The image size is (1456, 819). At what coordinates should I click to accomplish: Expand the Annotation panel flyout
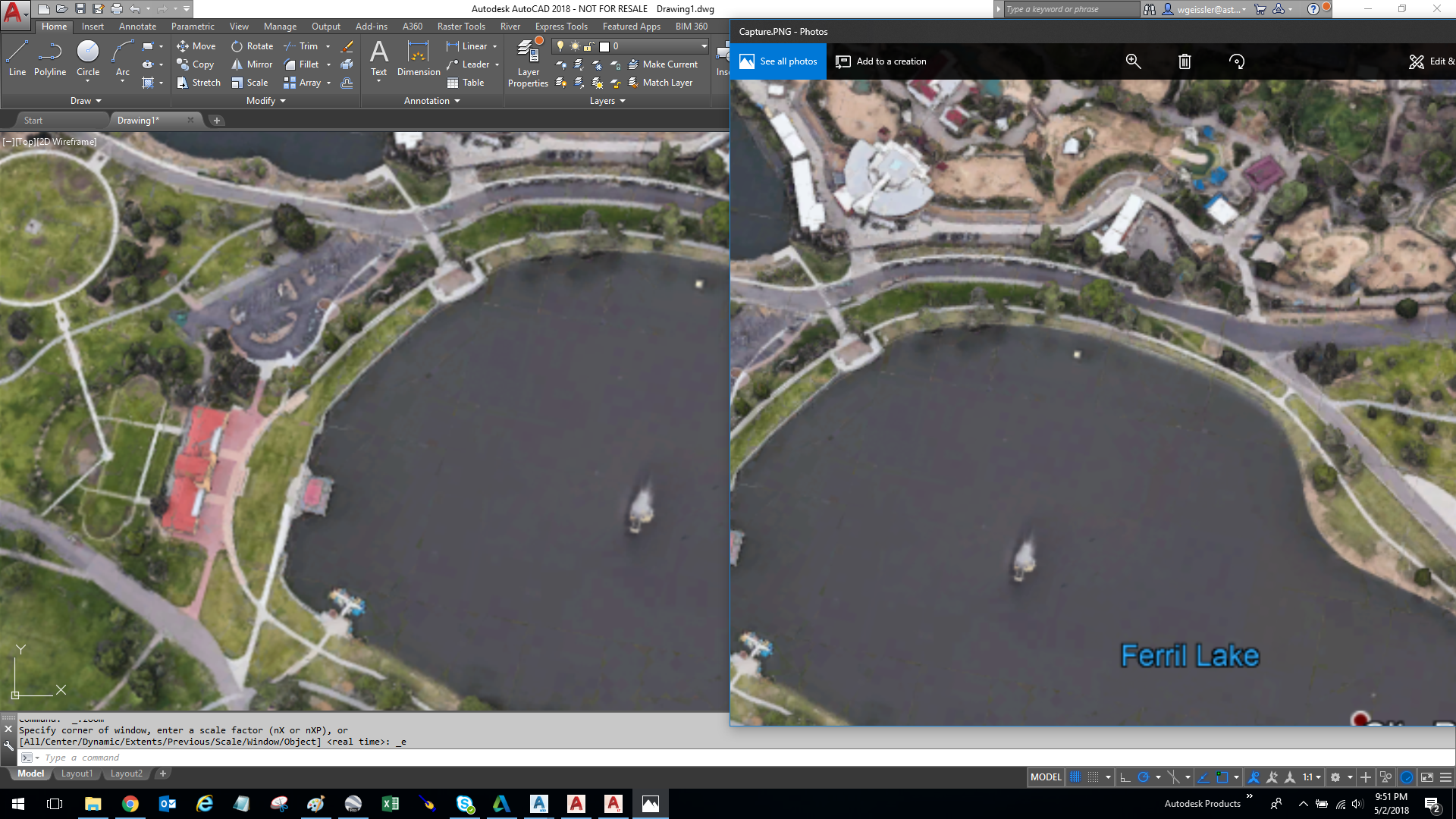[432, 101]
